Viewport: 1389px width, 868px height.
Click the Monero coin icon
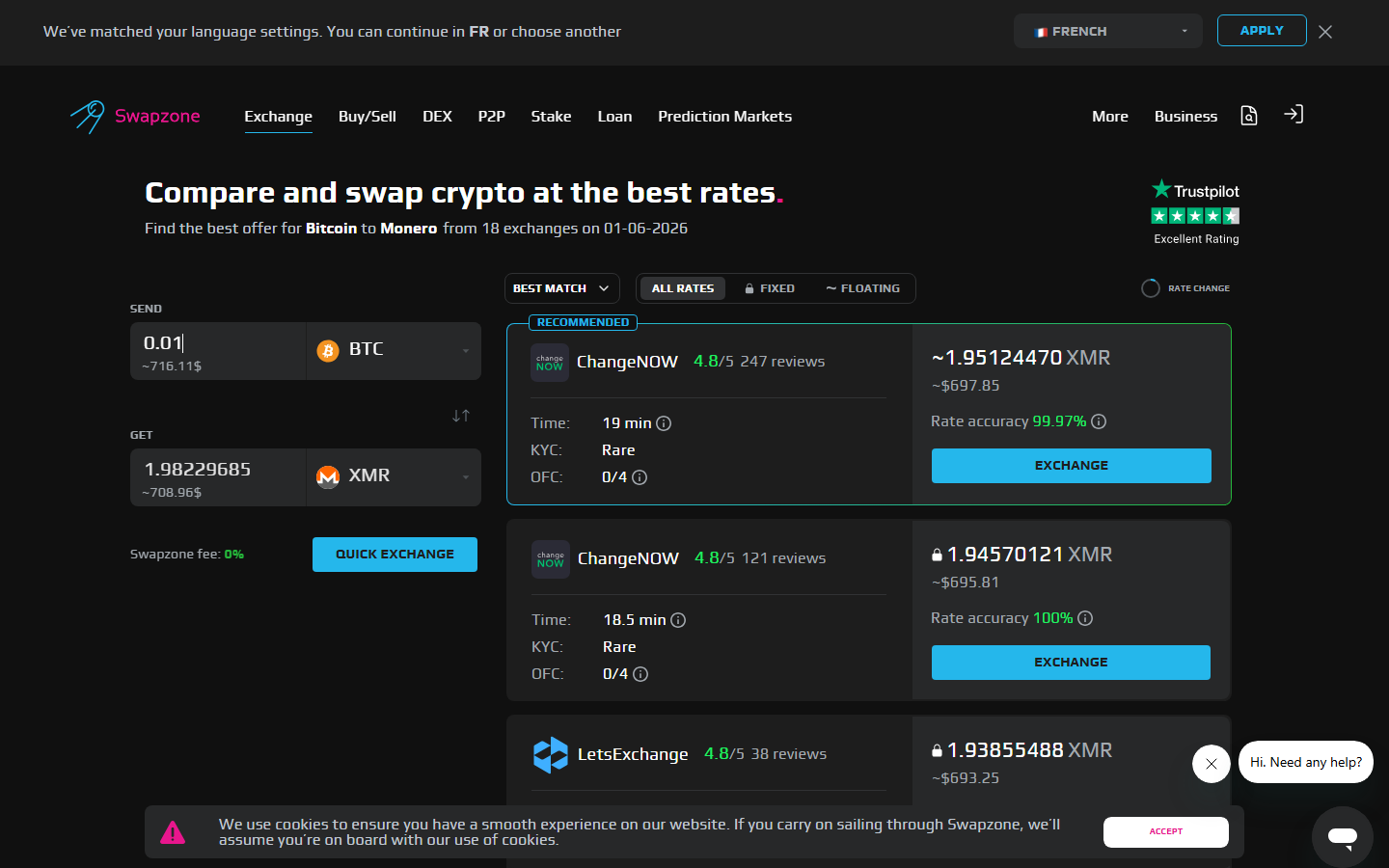coord(328,476)
